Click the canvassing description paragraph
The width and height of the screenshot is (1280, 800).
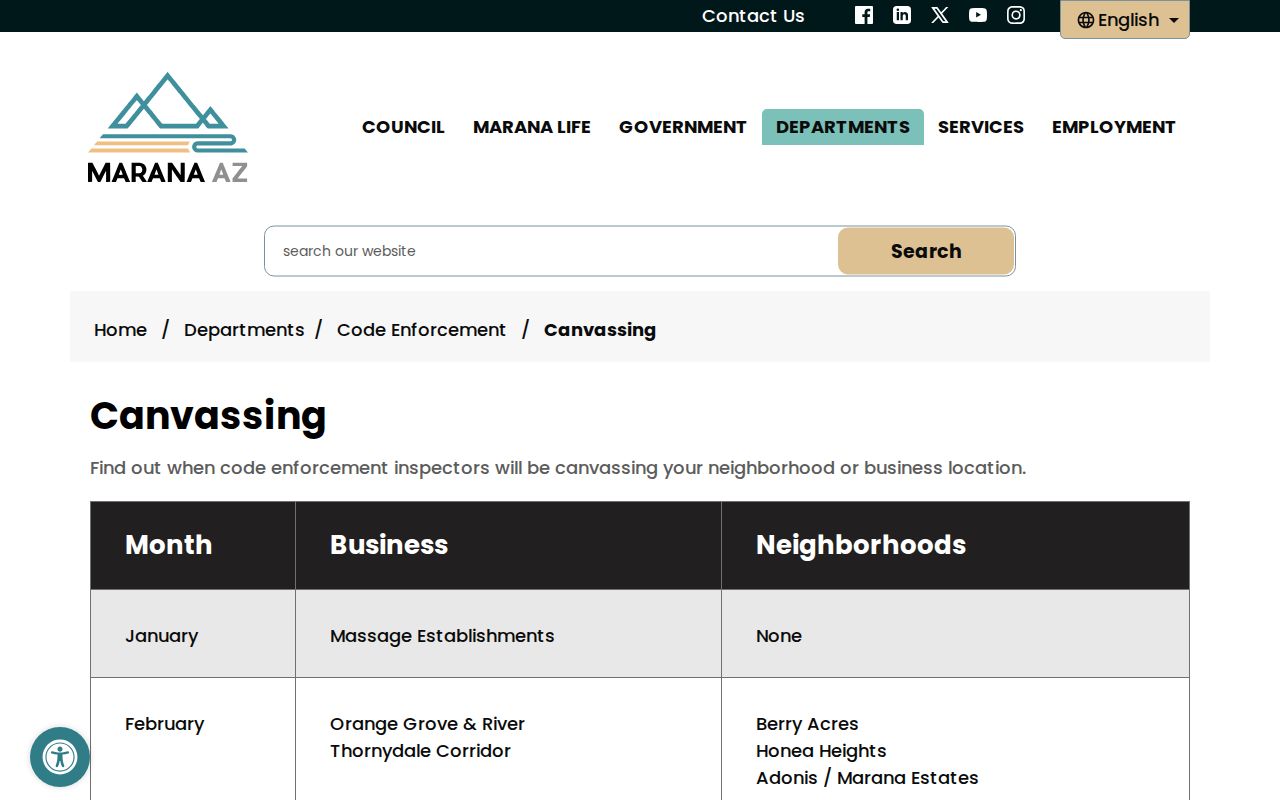point(558,468)
